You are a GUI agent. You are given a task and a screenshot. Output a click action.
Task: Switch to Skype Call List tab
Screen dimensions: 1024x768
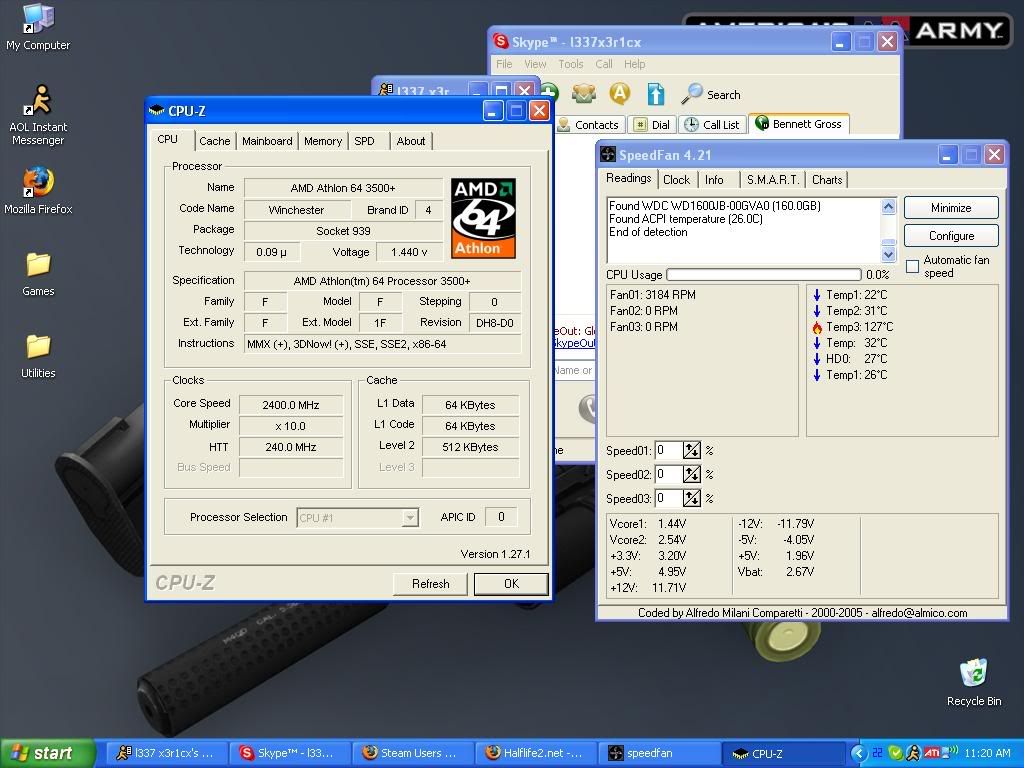point(712,125)
